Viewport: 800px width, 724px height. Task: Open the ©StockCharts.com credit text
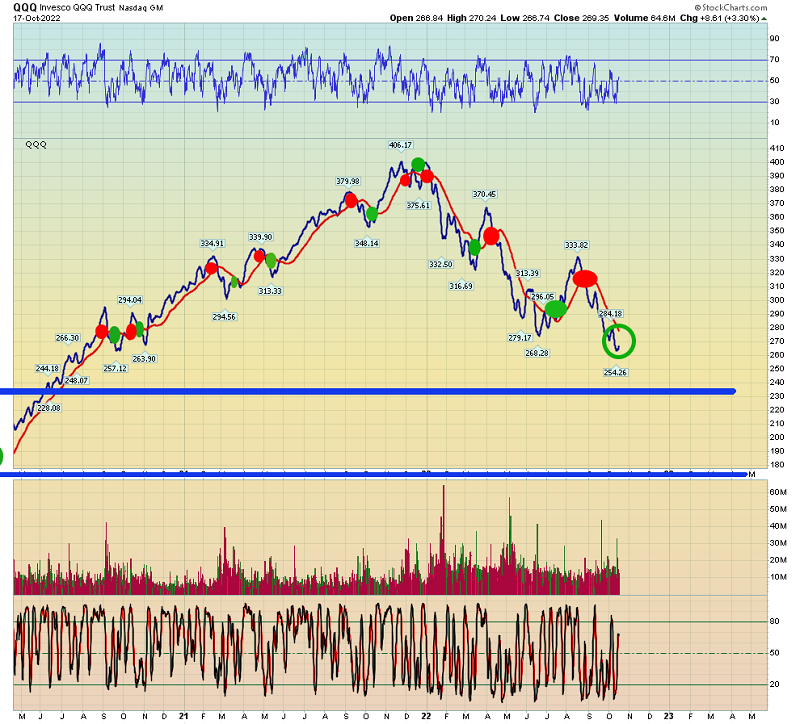click(x=731, y=7)
